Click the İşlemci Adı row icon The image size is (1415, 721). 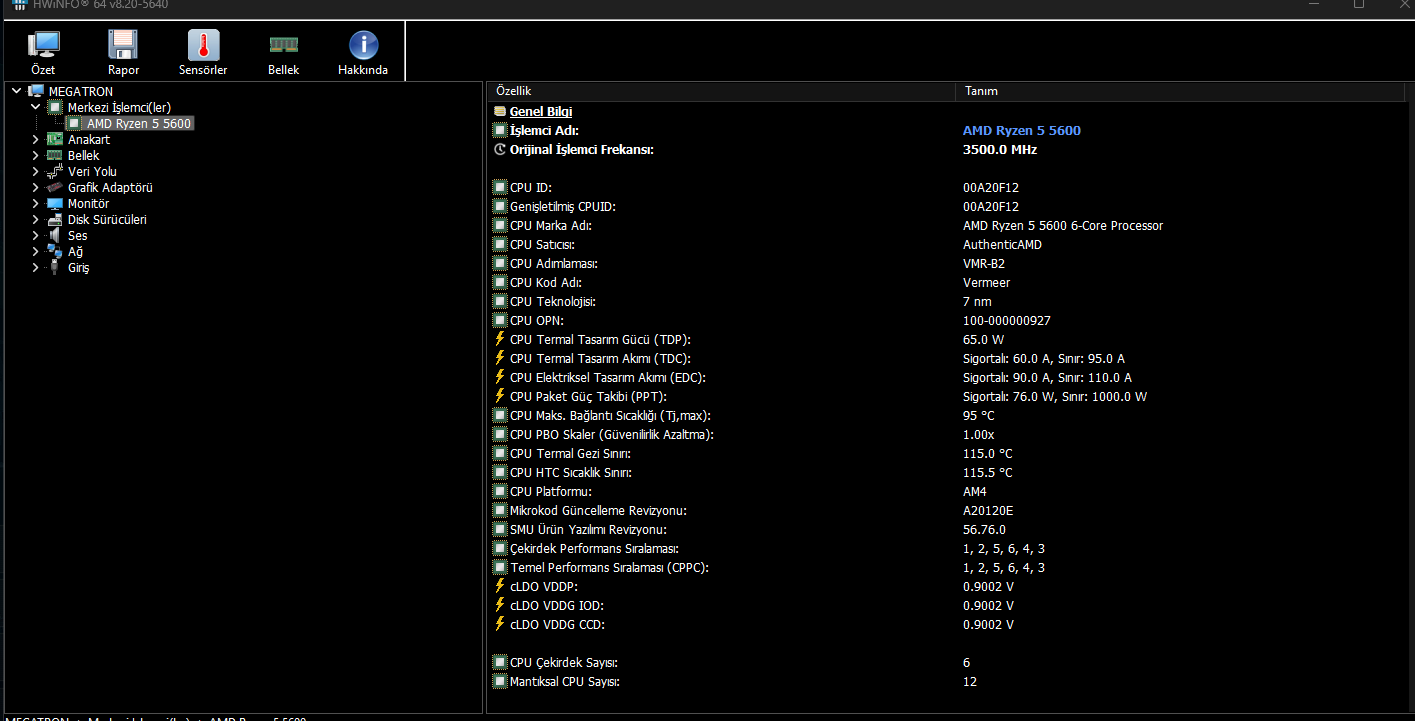(x=500, y=131)
